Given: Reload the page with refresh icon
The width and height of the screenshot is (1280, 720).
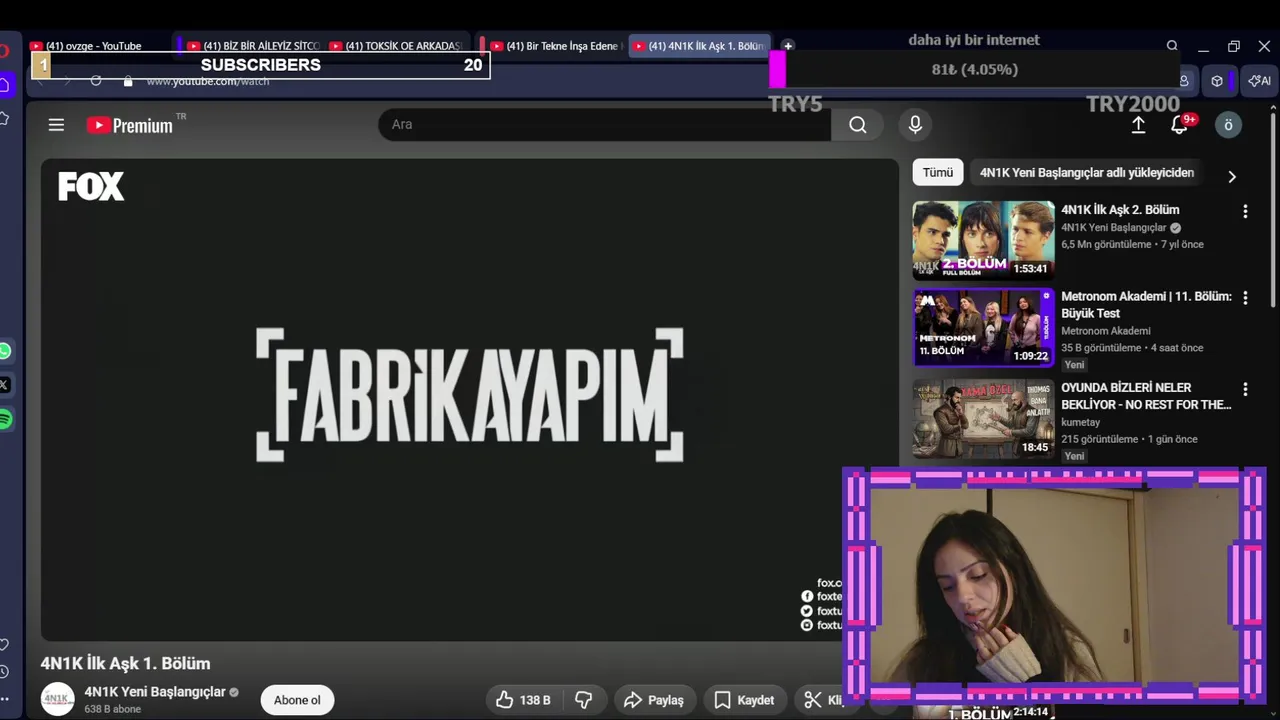Looking at the screenshot, I should [x=96, y=81].
